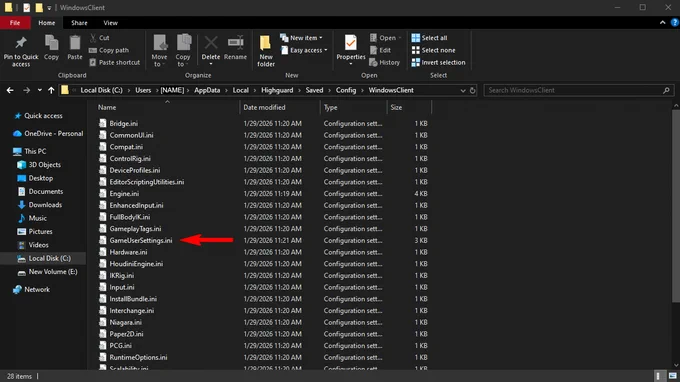Open the Properties button
Viewport: 680px width, 382px height.
(351, 50)
